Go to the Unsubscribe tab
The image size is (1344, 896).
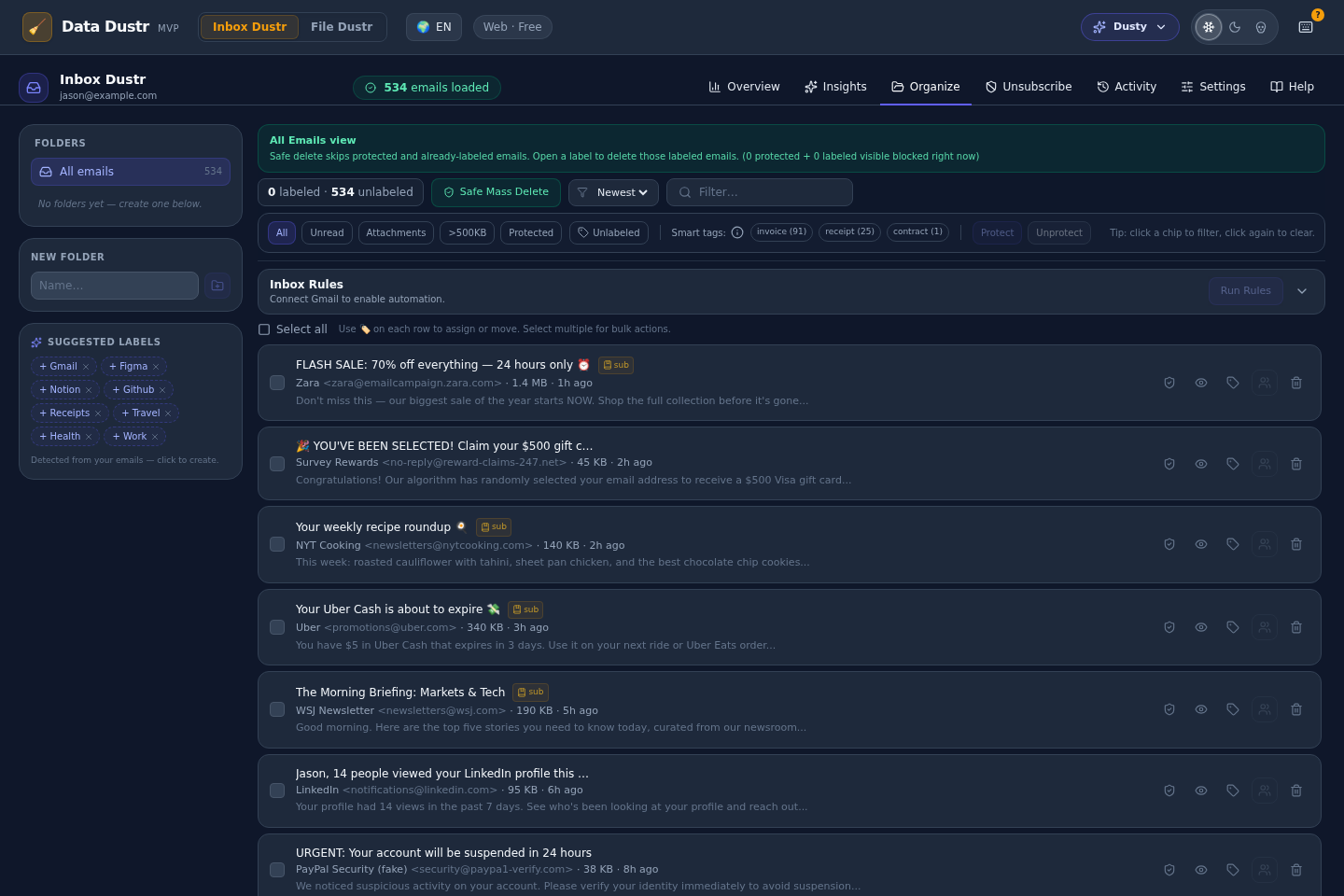pos(1029,87)
